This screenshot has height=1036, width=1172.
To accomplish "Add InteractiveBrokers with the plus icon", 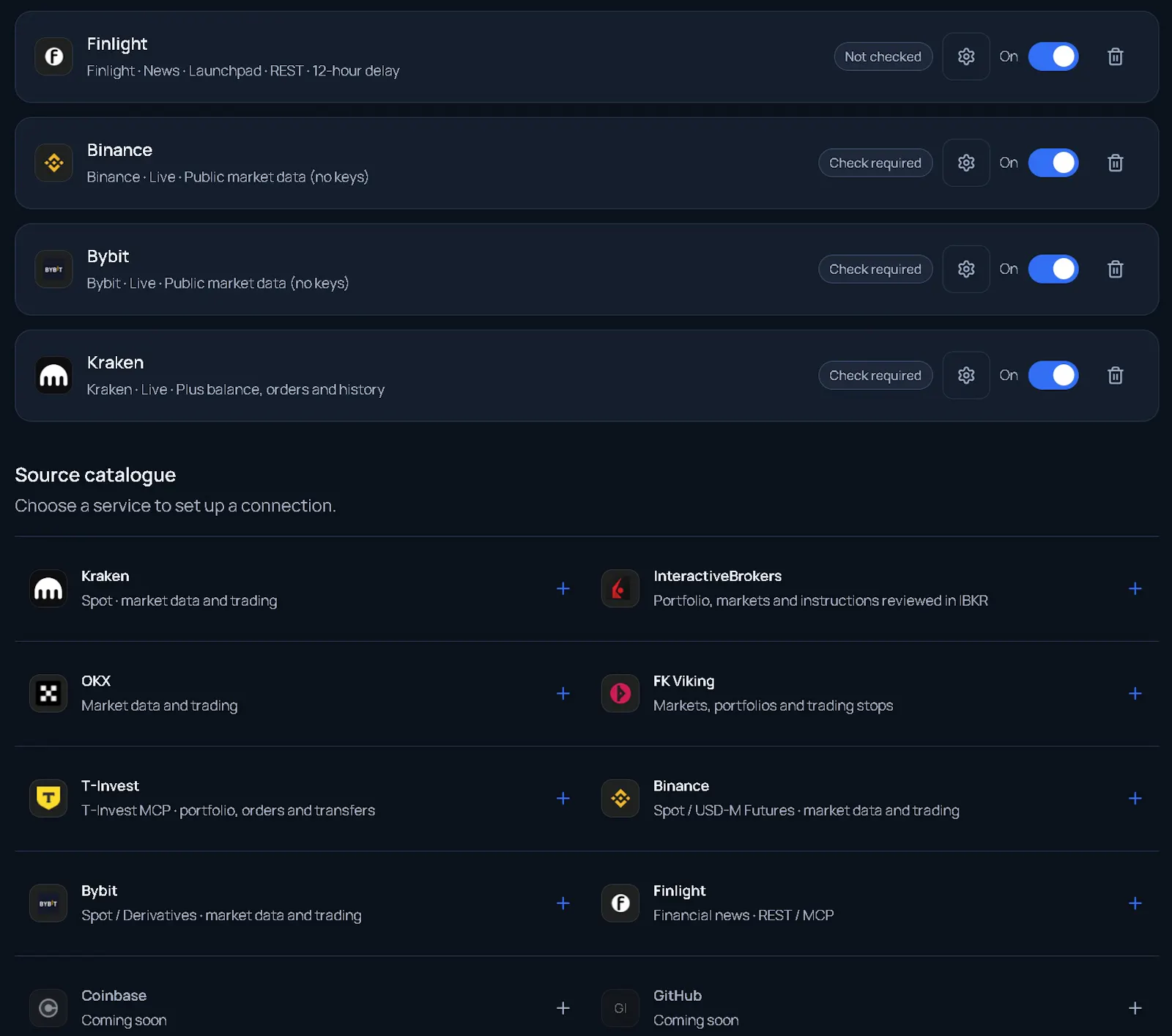I will (x=1135, y=588).
